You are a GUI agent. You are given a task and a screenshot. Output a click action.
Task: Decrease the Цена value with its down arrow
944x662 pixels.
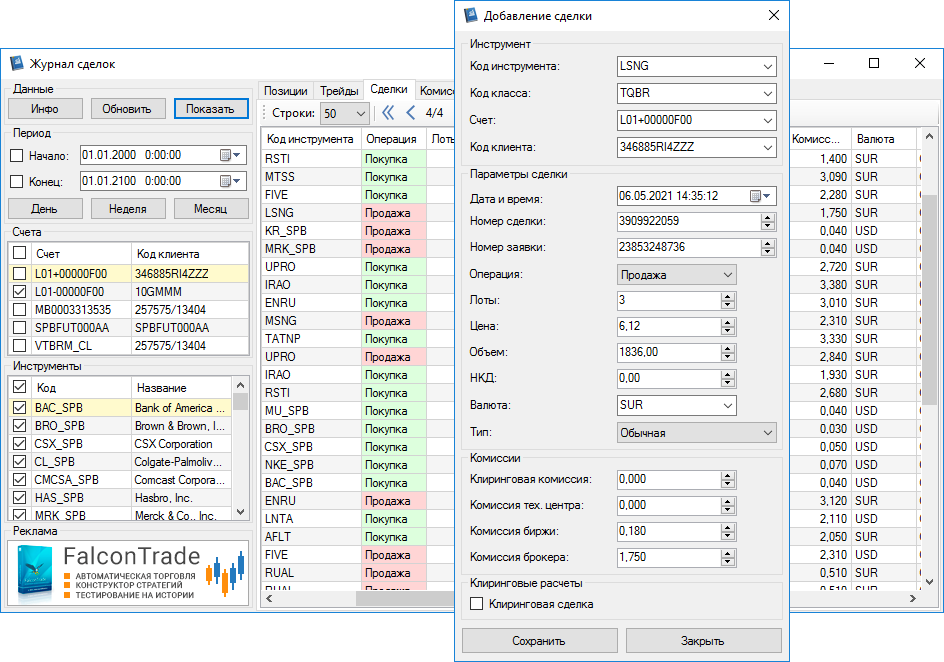[728, 331]
